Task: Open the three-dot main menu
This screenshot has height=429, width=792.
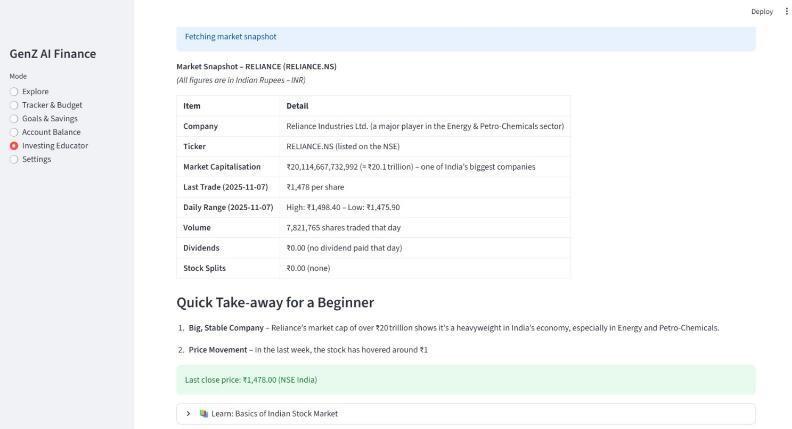Action: 786,11
